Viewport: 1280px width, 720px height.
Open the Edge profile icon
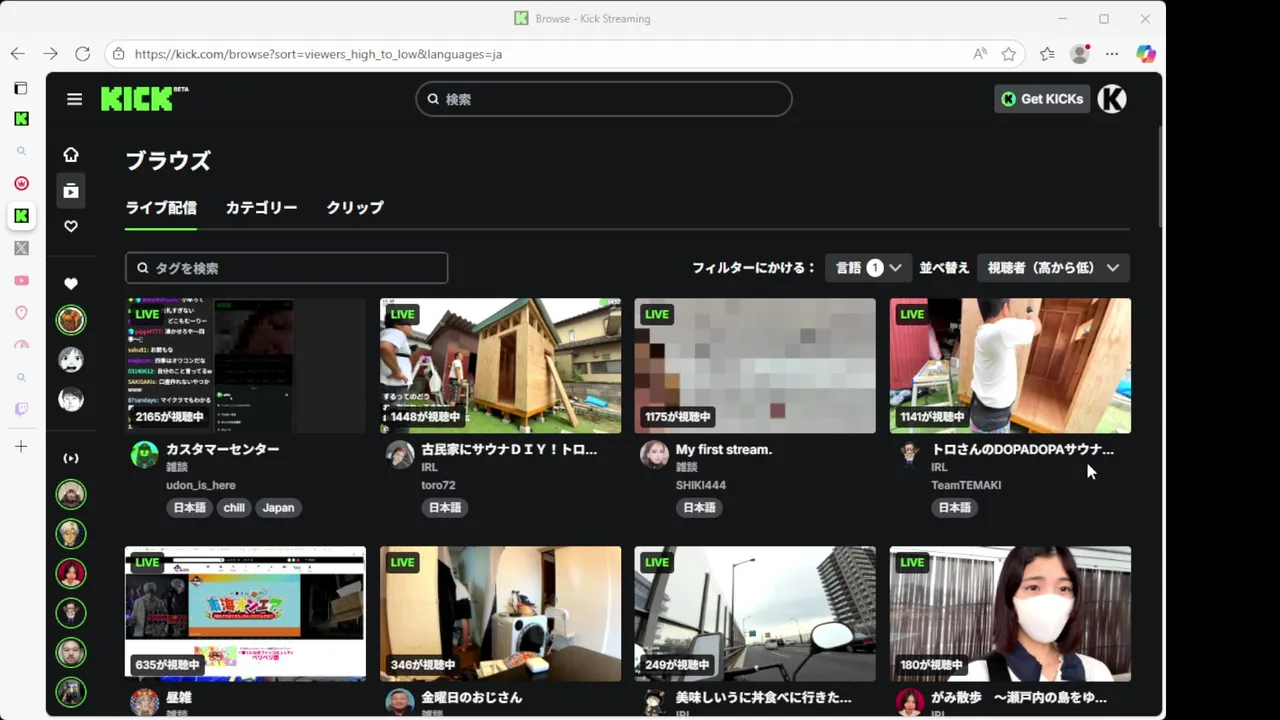pyautogui.click(x=1079, y=54)
